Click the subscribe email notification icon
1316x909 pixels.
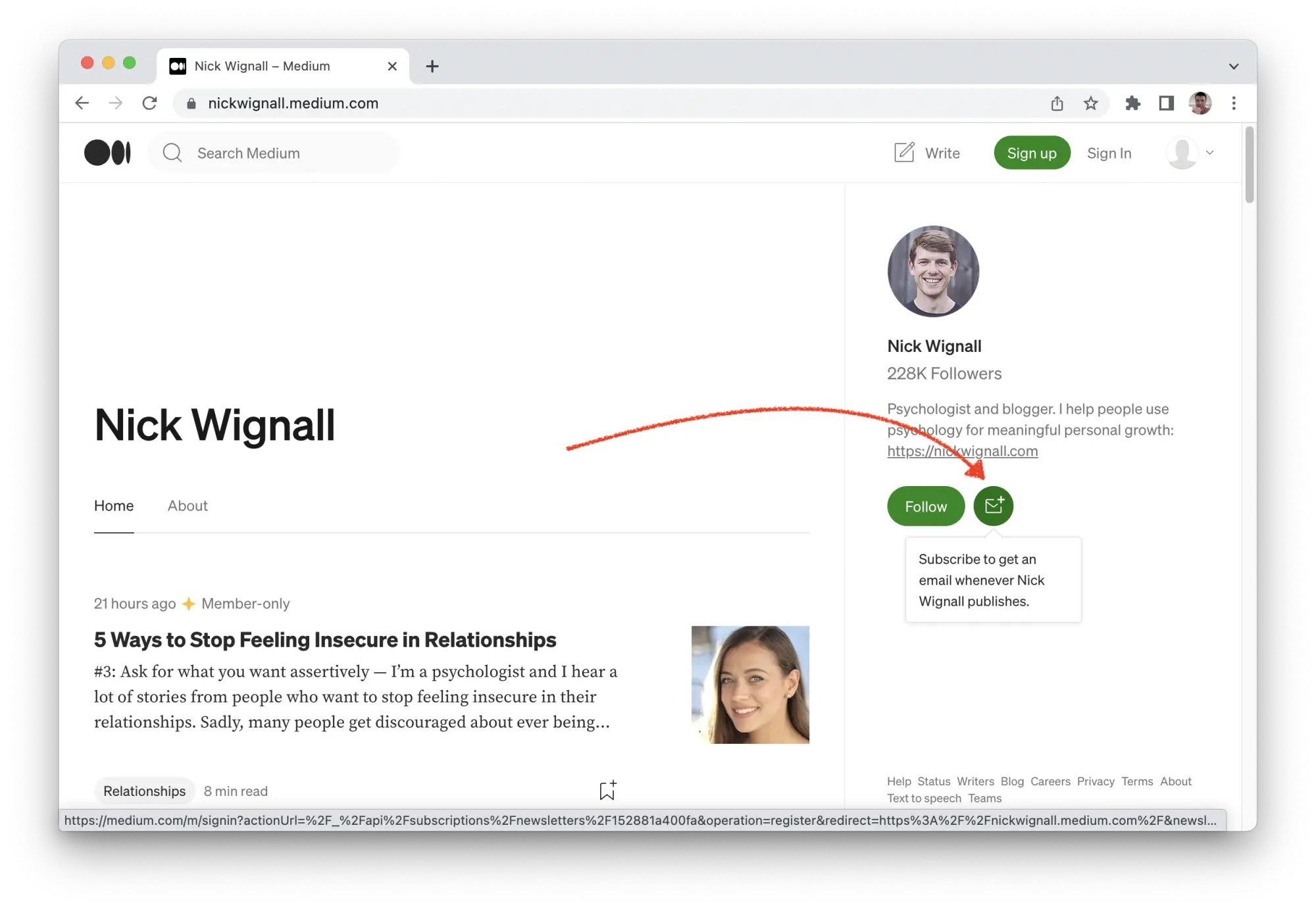[994, 506]
